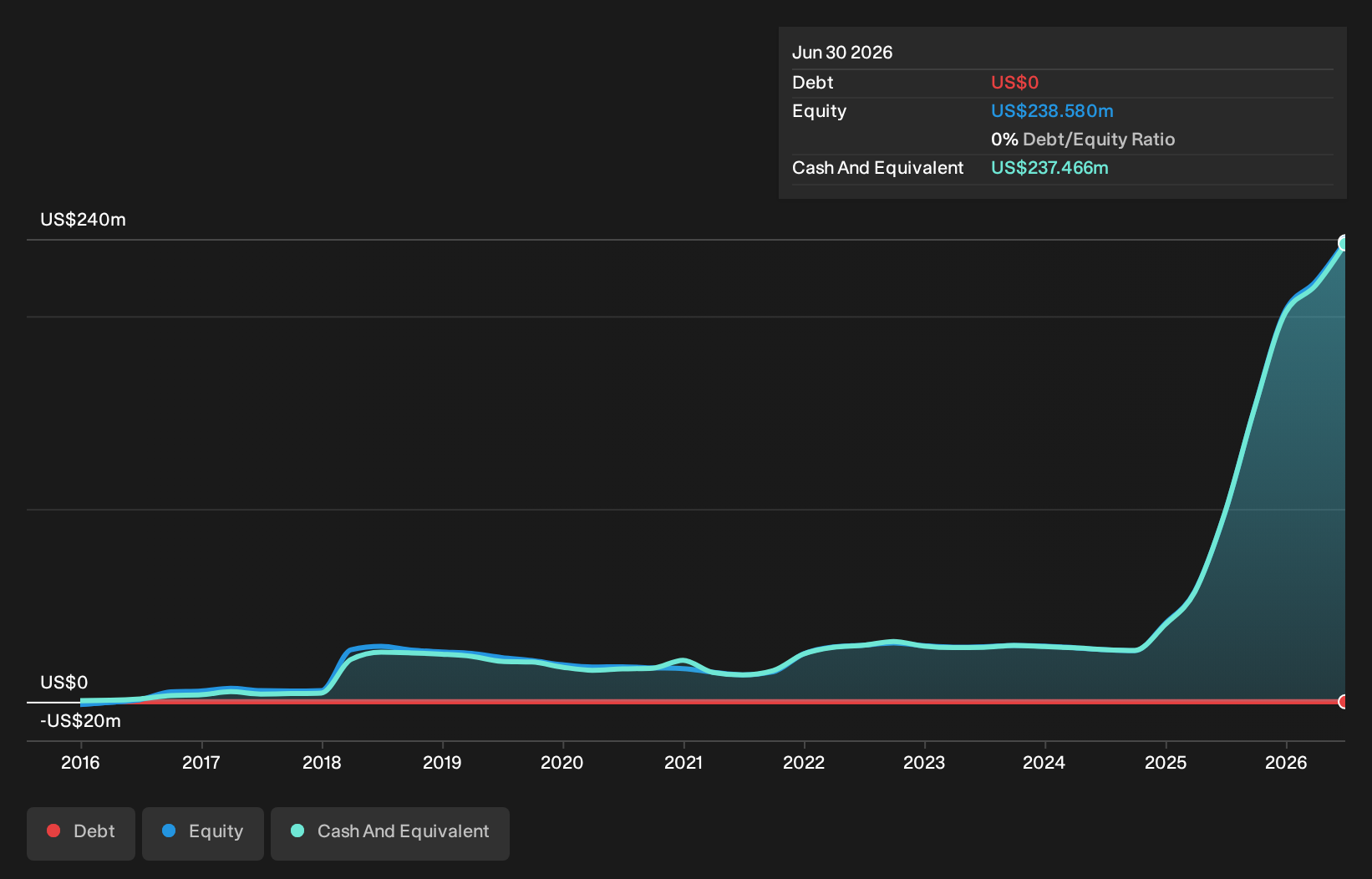Click the Equity row label in tooltip
The height and width of the screenshot is (879, 1372).
pyautogui.click(x=819, y=111)
